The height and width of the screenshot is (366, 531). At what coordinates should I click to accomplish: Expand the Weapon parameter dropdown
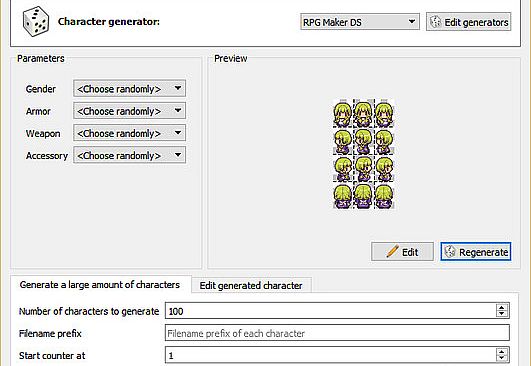click(x=129, y=133)
